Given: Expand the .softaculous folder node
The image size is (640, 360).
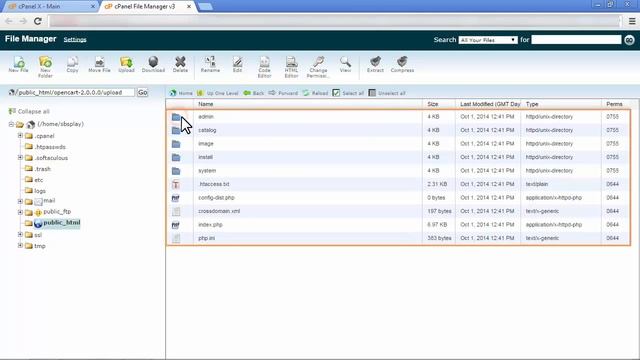Looking at the screenshot, I should point(20,158).
